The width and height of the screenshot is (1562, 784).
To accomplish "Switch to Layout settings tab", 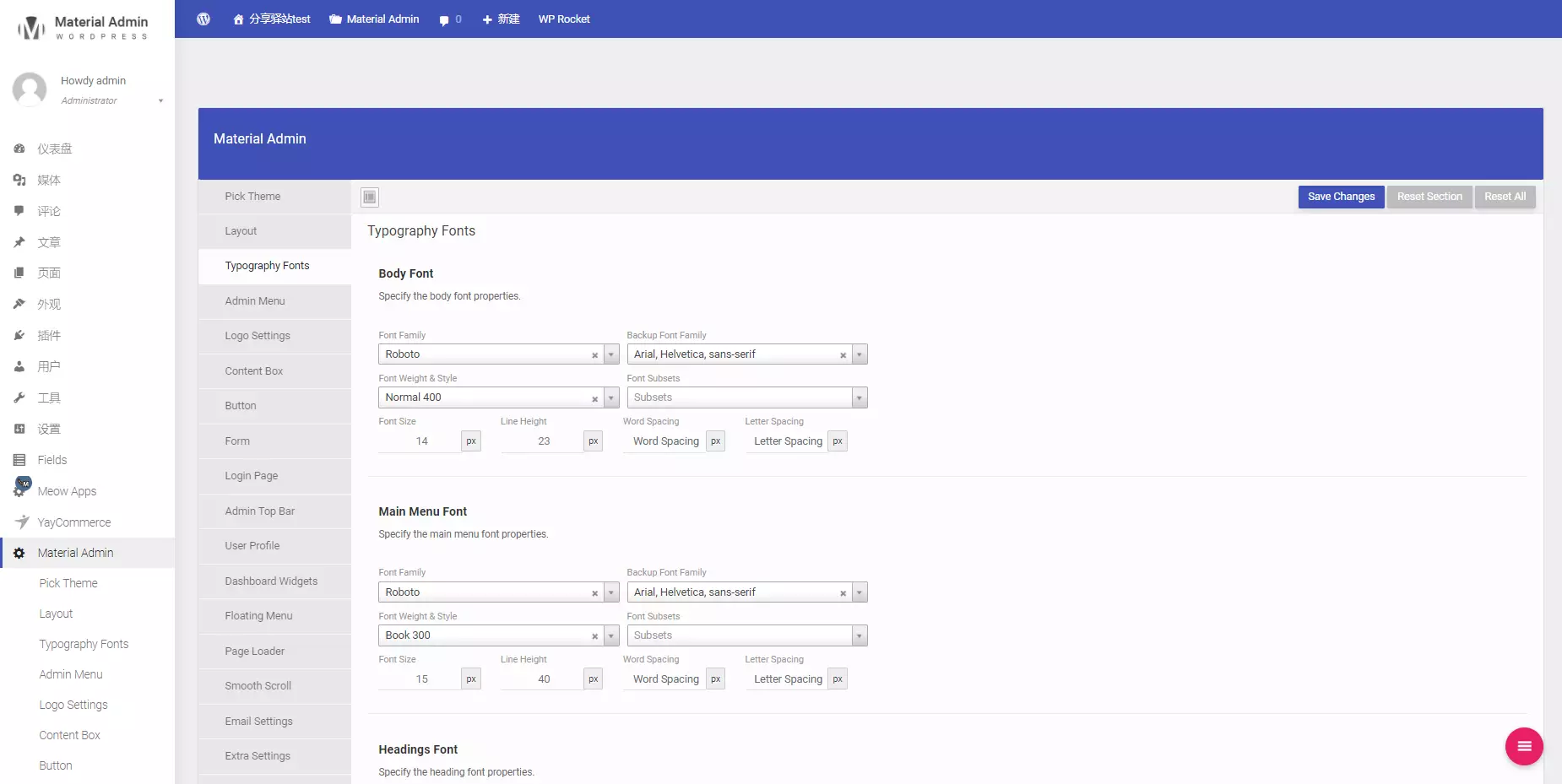I will [274, 231].
